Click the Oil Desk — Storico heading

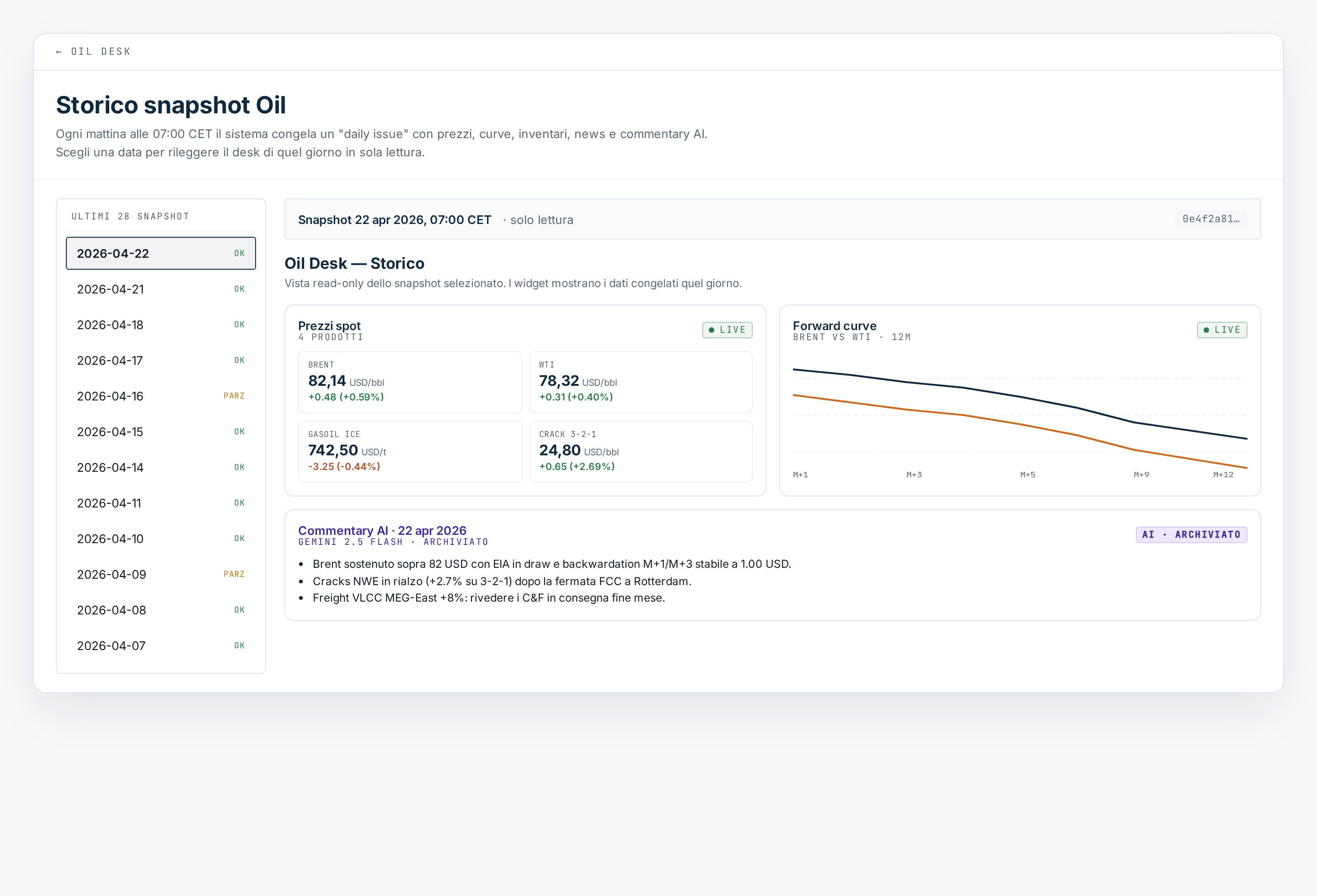pyautogui.click(x=353, y=263)
